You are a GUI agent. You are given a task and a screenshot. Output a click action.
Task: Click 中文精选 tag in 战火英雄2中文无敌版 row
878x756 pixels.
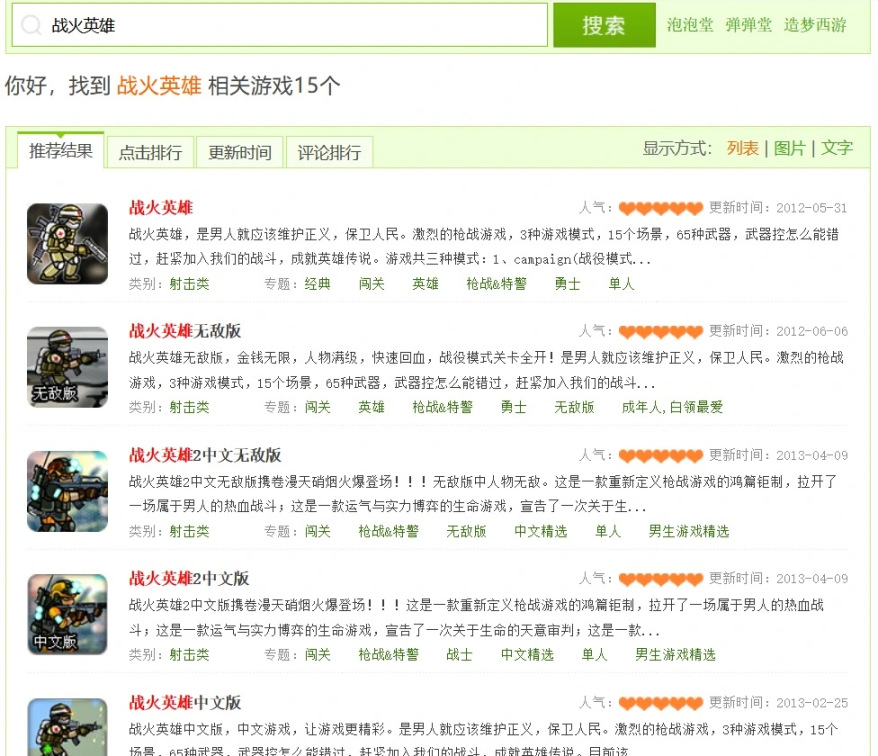tap(540, 531)
